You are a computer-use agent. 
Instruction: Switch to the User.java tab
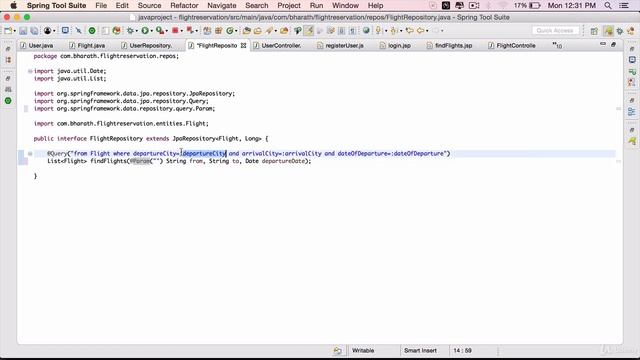coord(37,46)
